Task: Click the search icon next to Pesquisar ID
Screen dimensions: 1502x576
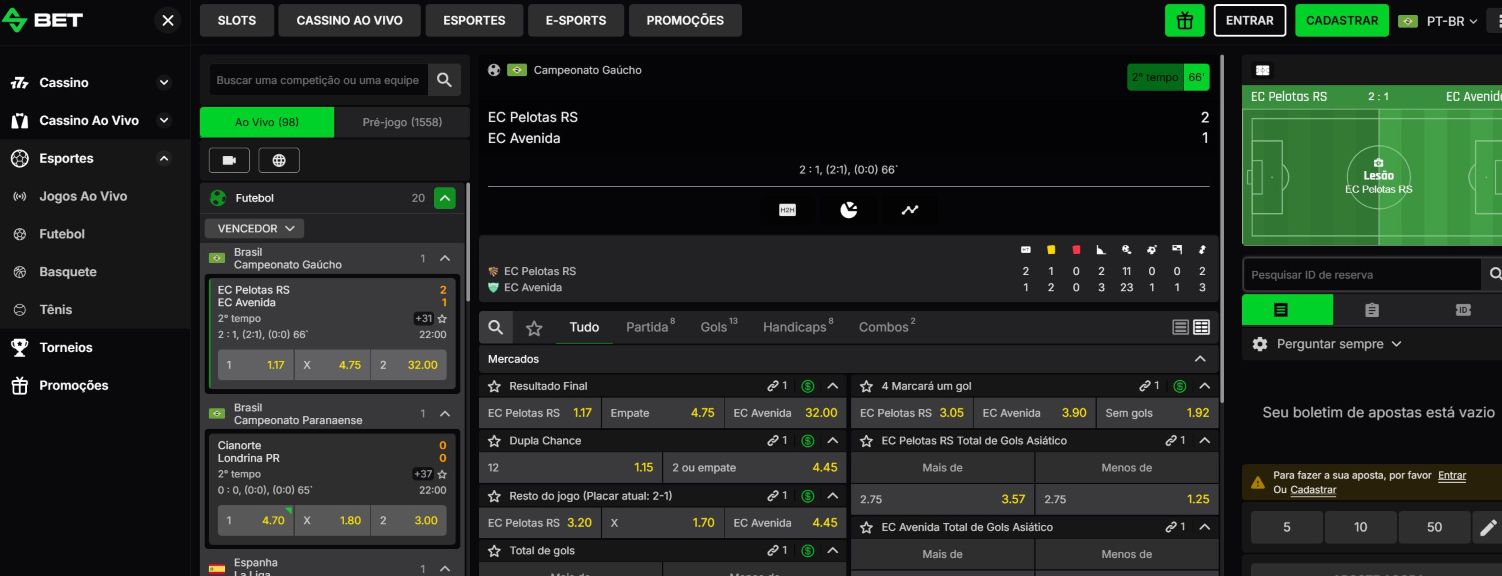Action: tap(1494, 274)
